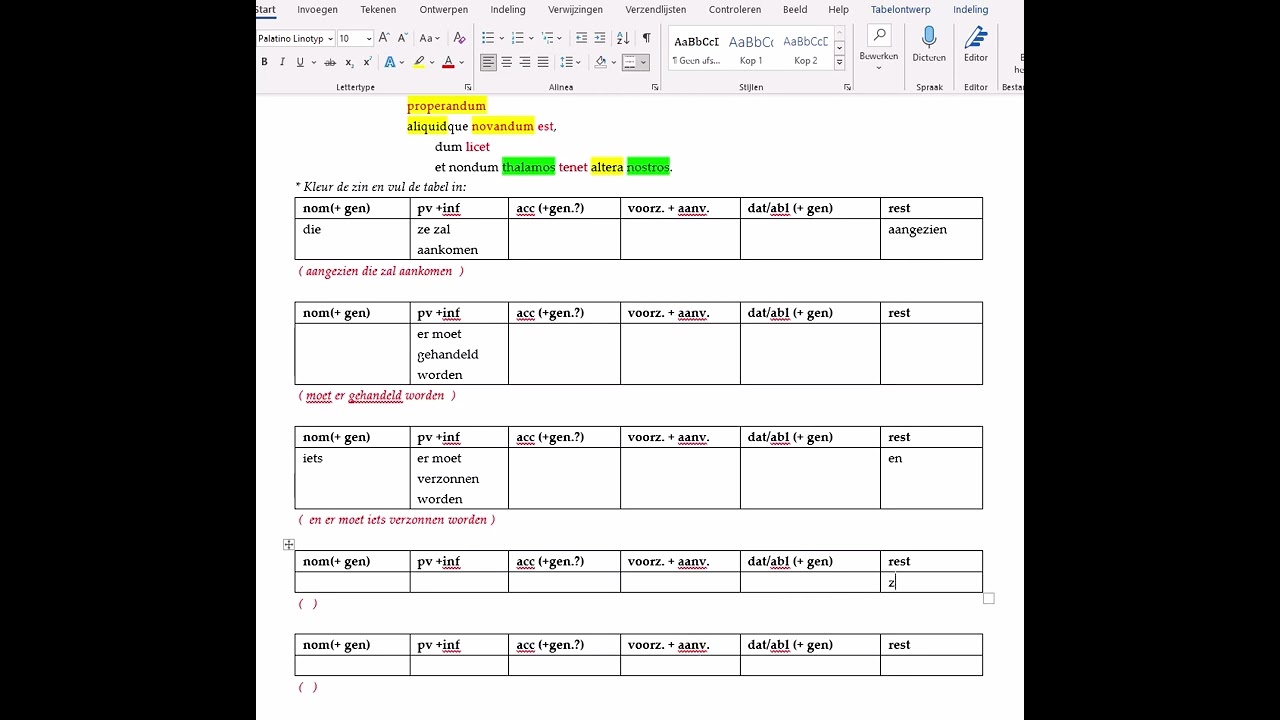
Task: Click the highlighted word 'novandum'
Action: tap(503, 126)
